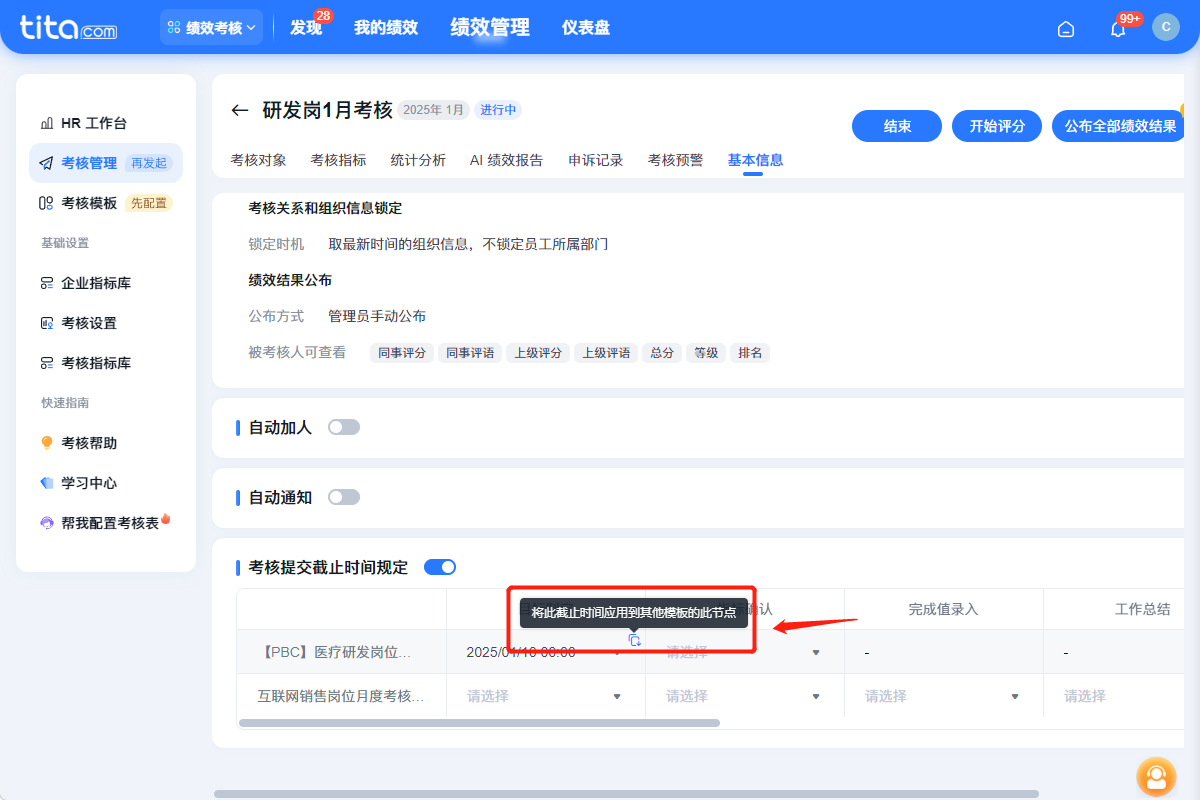Open the 请选择 dropdown for 互联网销售岗位月度考核
The image size is (1200, 800).
[x=545, y=695]
